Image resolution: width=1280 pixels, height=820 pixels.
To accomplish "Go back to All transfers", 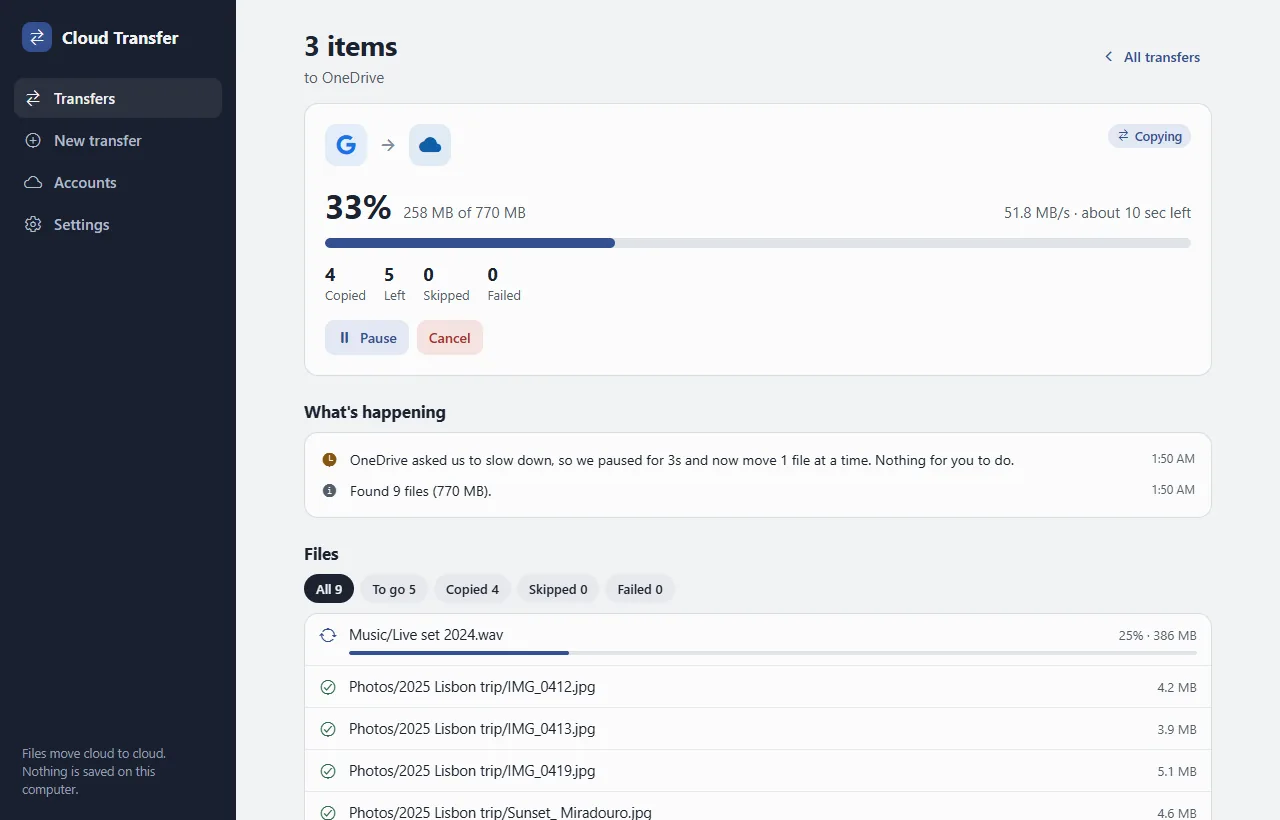I will 1152,57.
